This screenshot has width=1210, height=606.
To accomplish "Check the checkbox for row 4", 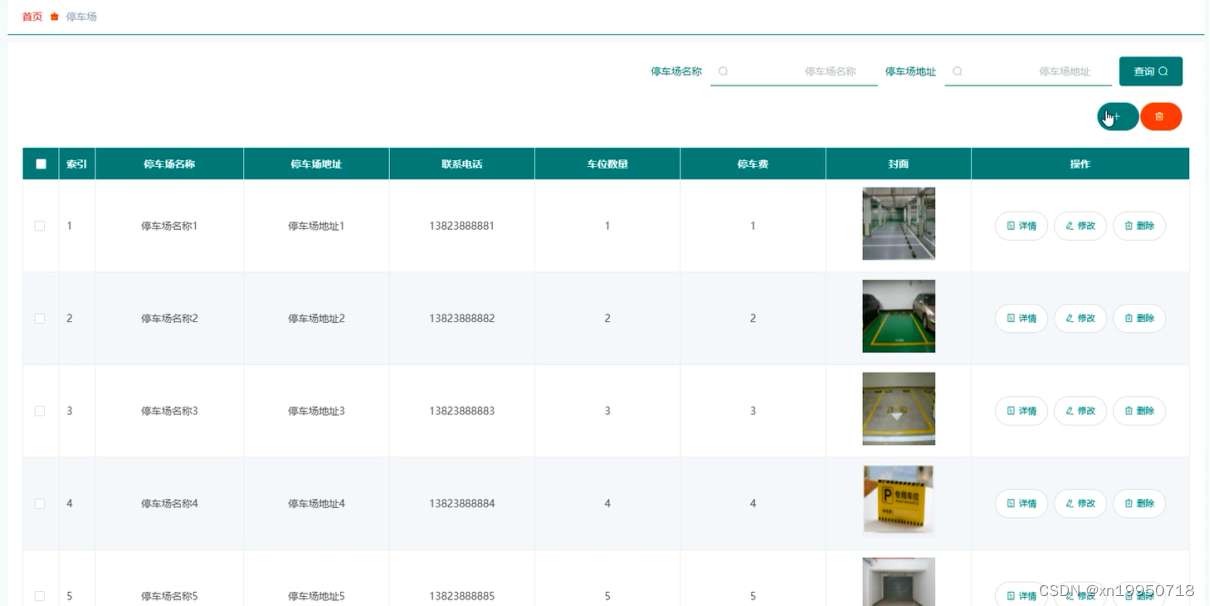I will pos(40,504).
